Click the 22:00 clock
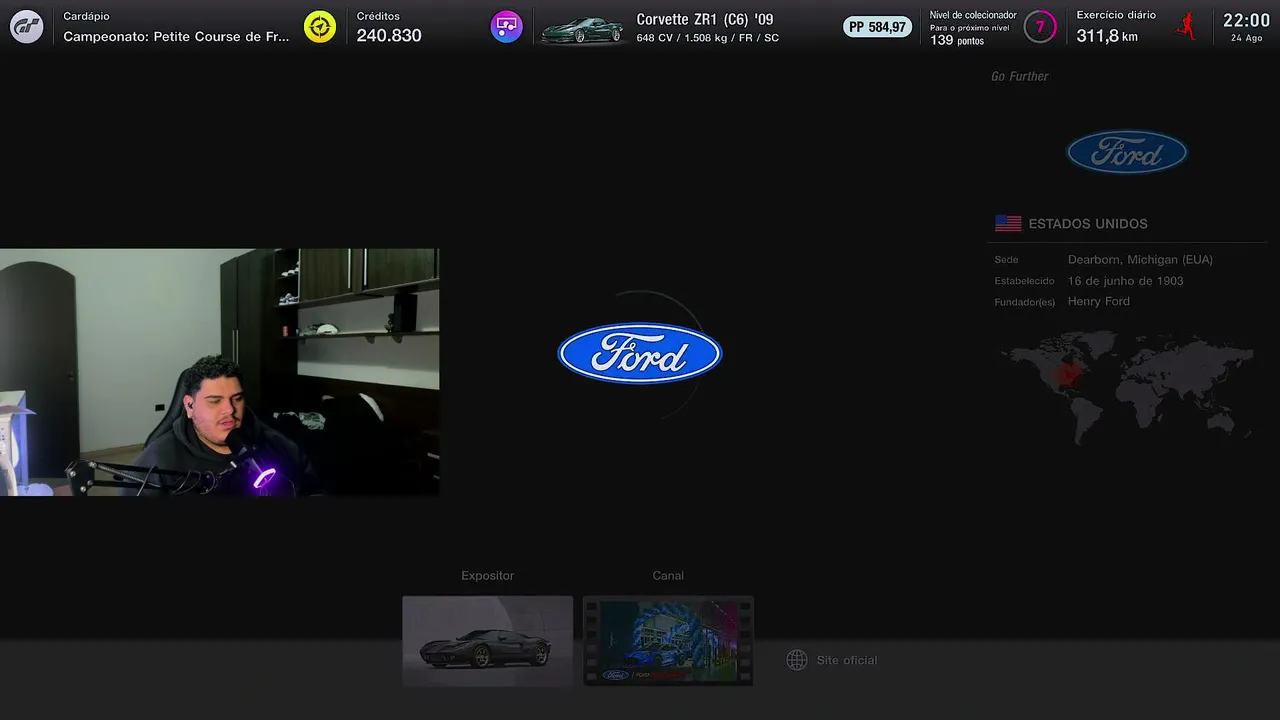Image resolution: width=1280 pixels, height=720 pixels. (x=1246, y=21)
